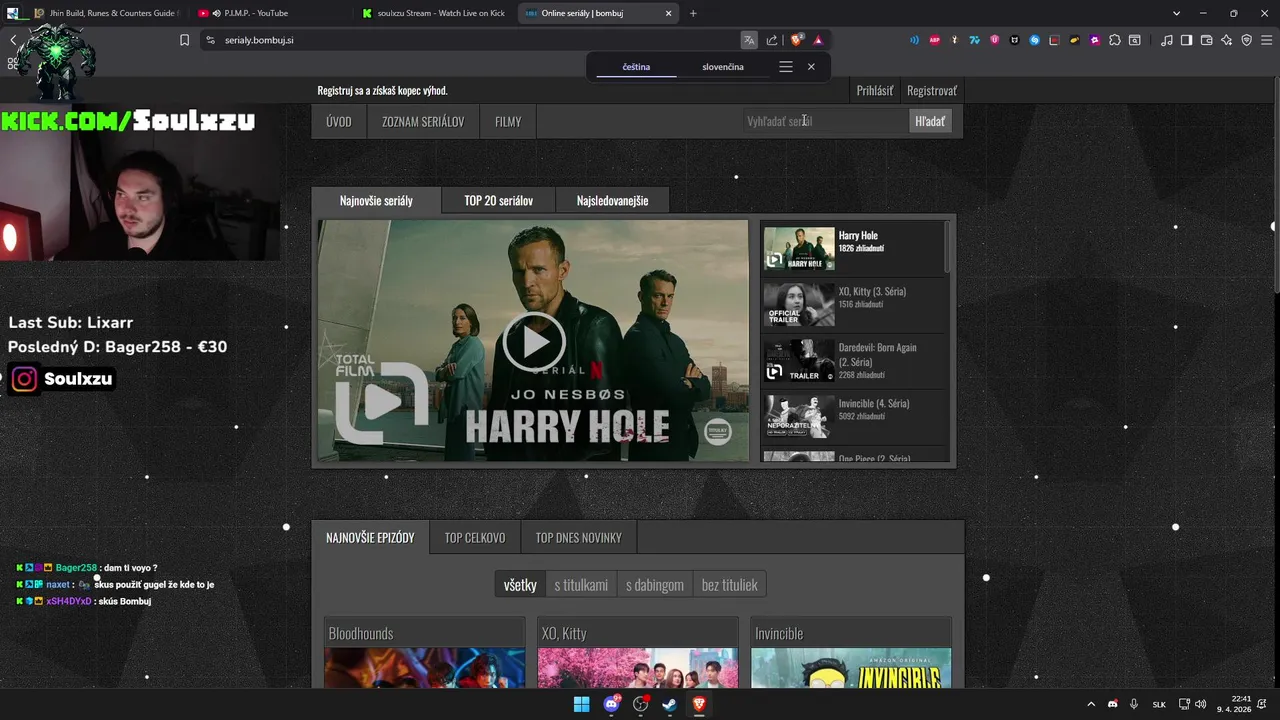Open the Extensions puzzle piece icon

[1115, 40]
